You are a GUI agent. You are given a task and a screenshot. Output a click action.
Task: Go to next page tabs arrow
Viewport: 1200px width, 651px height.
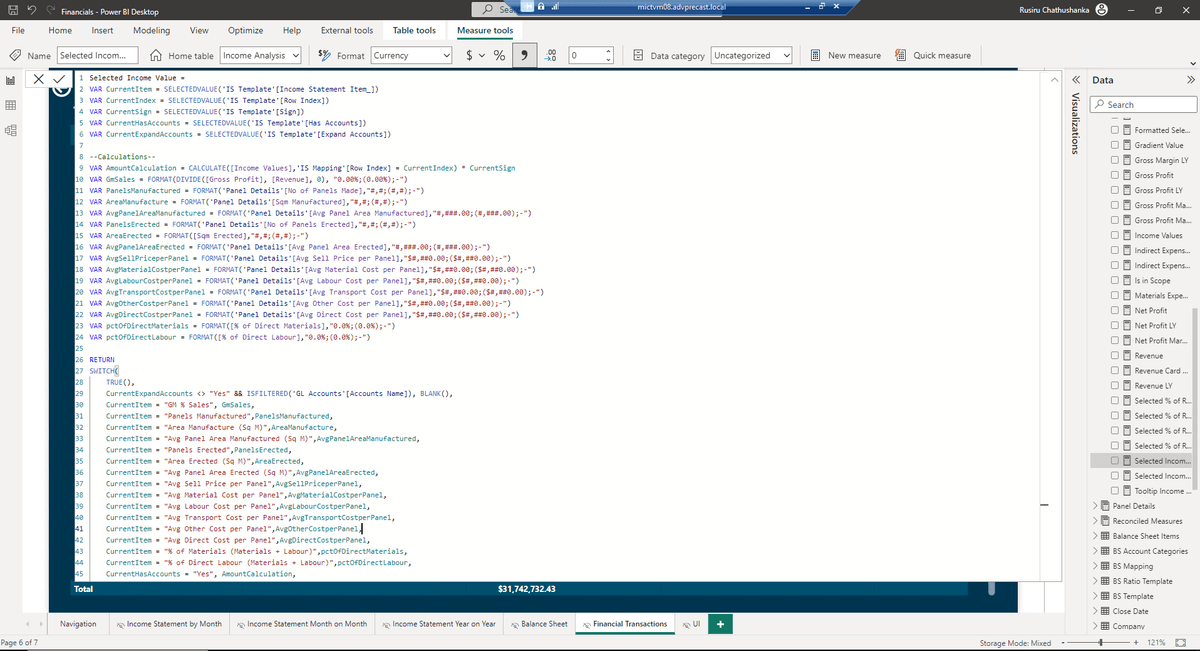tap(42, 624)
